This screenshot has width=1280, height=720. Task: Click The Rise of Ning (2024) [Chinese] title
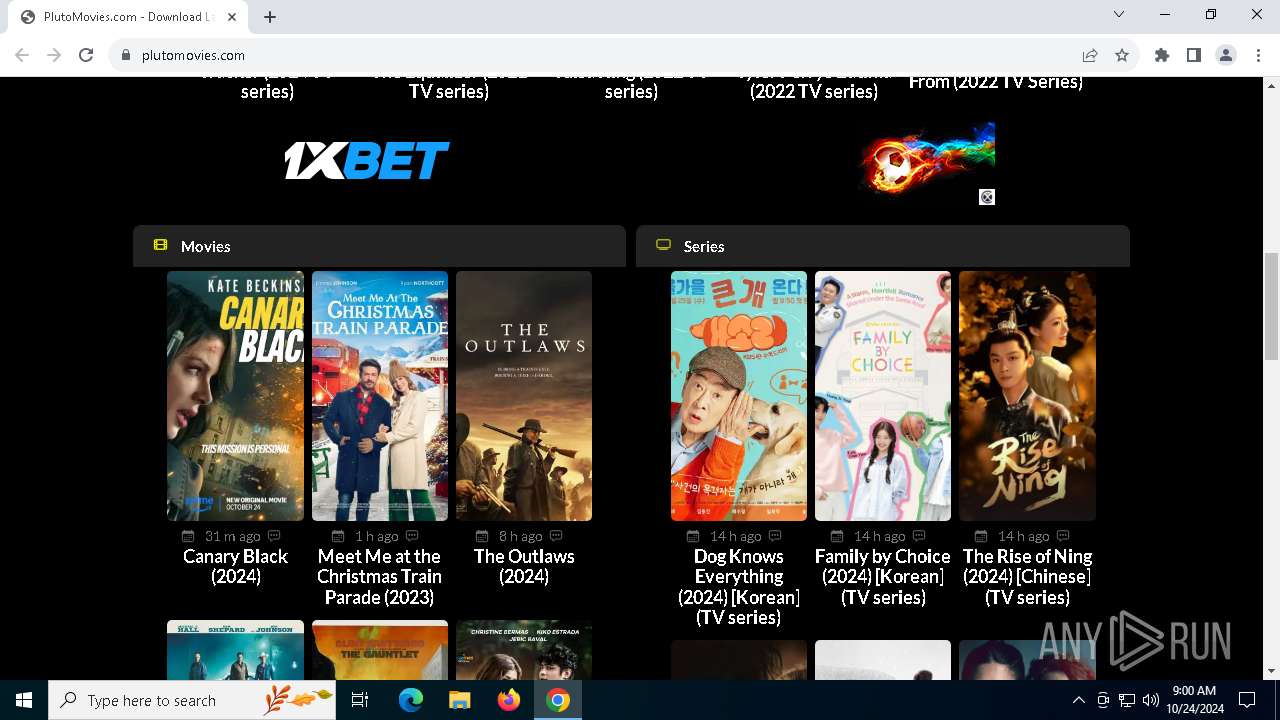tap(1027, 576)
